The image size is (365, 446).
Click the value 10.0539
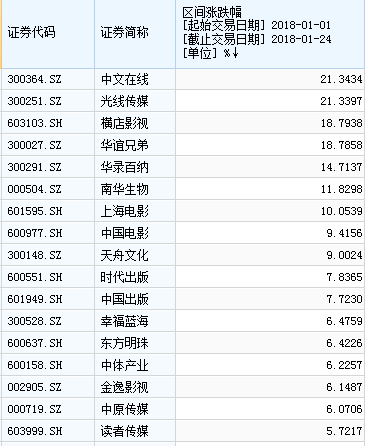pos(341,211)
